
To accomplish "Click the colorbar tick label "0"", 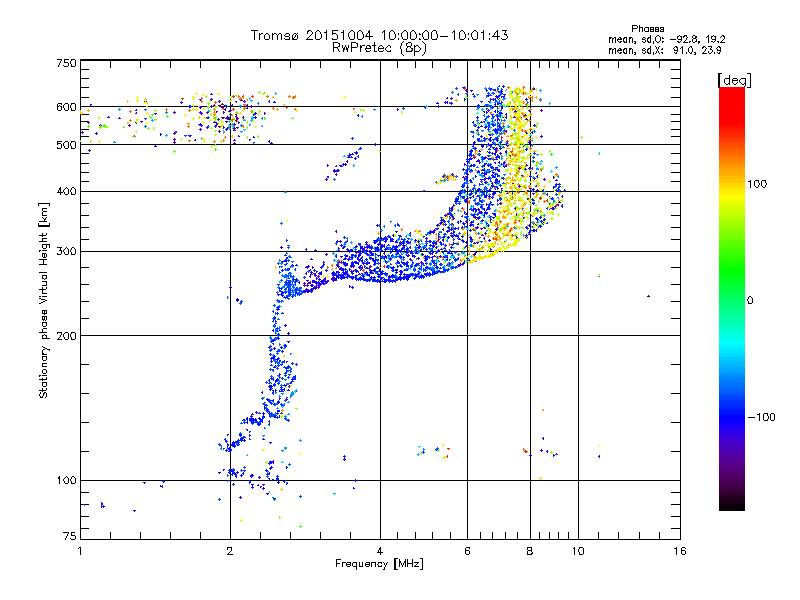I will (750, 301).
